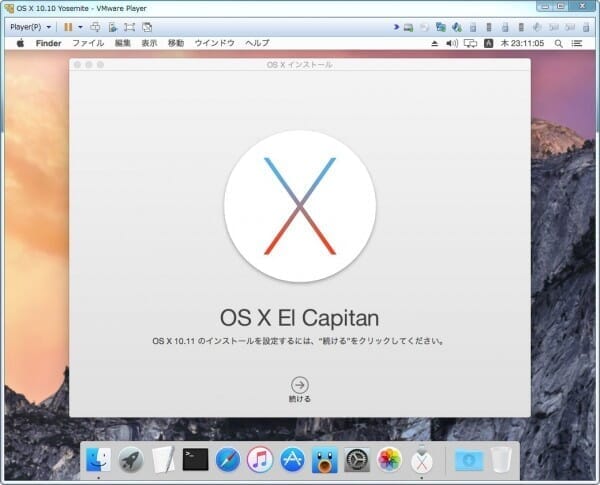Open Finder from the dock
Image resolution: width=600 pixels, height=485 pixels.
click(x=98, y=459)
